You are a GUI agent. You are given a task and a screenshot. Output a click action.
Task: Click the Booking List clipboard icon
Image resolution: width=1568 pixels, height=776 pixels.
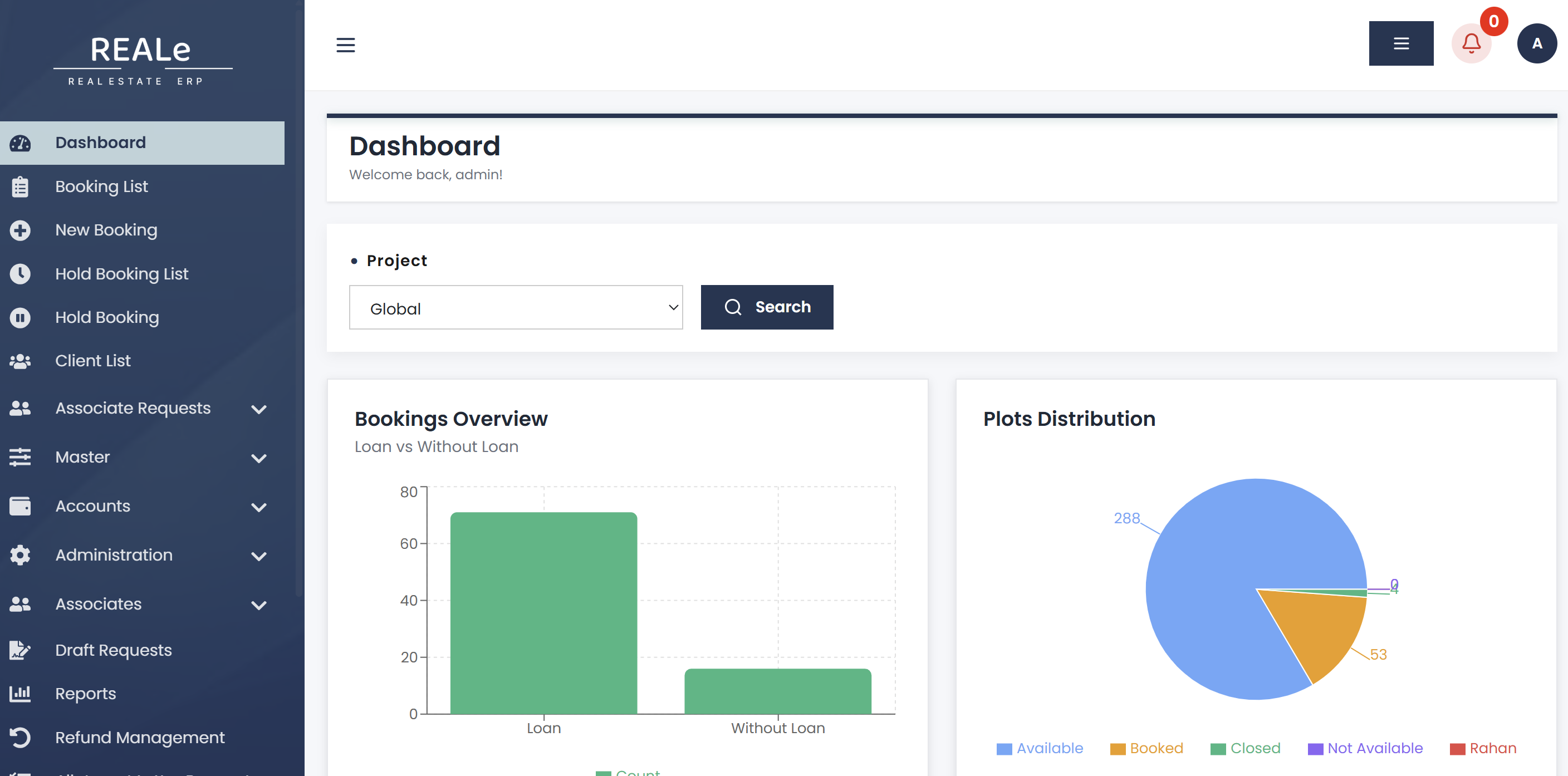click(20, 186)
